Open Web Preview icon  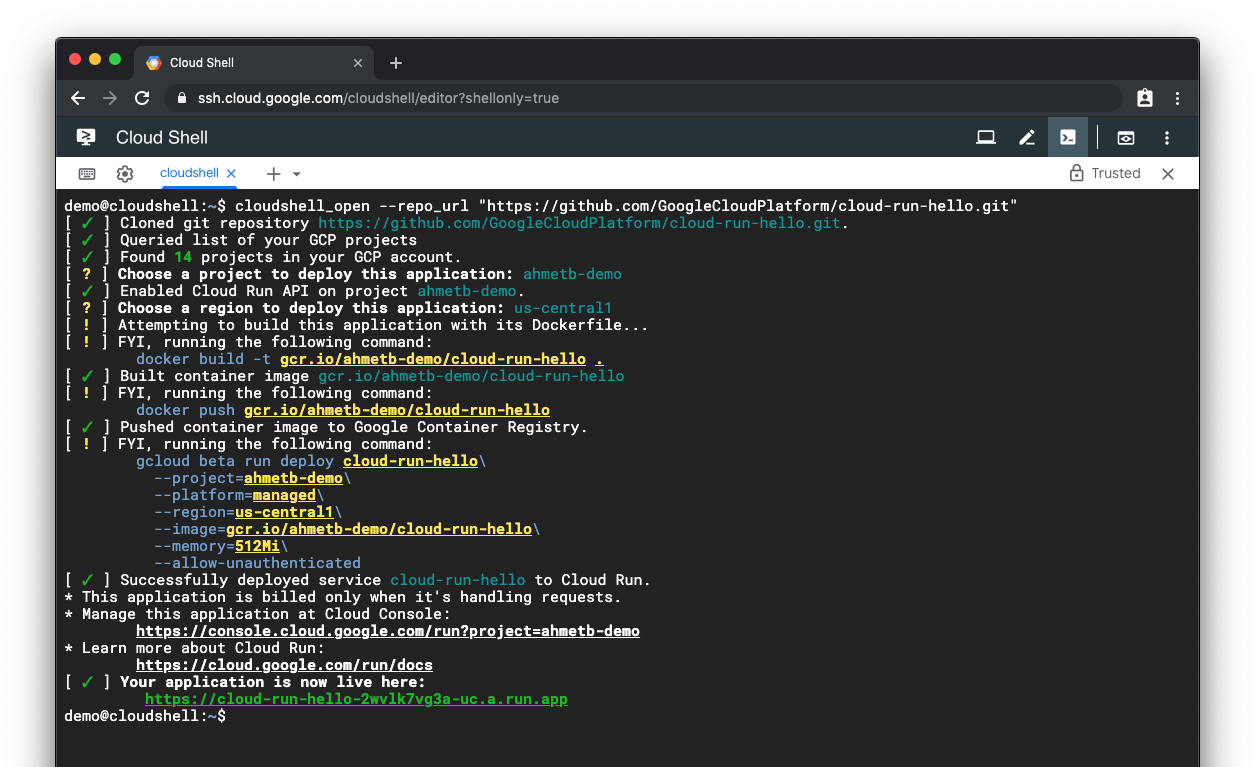click(x=1126, y=137)
